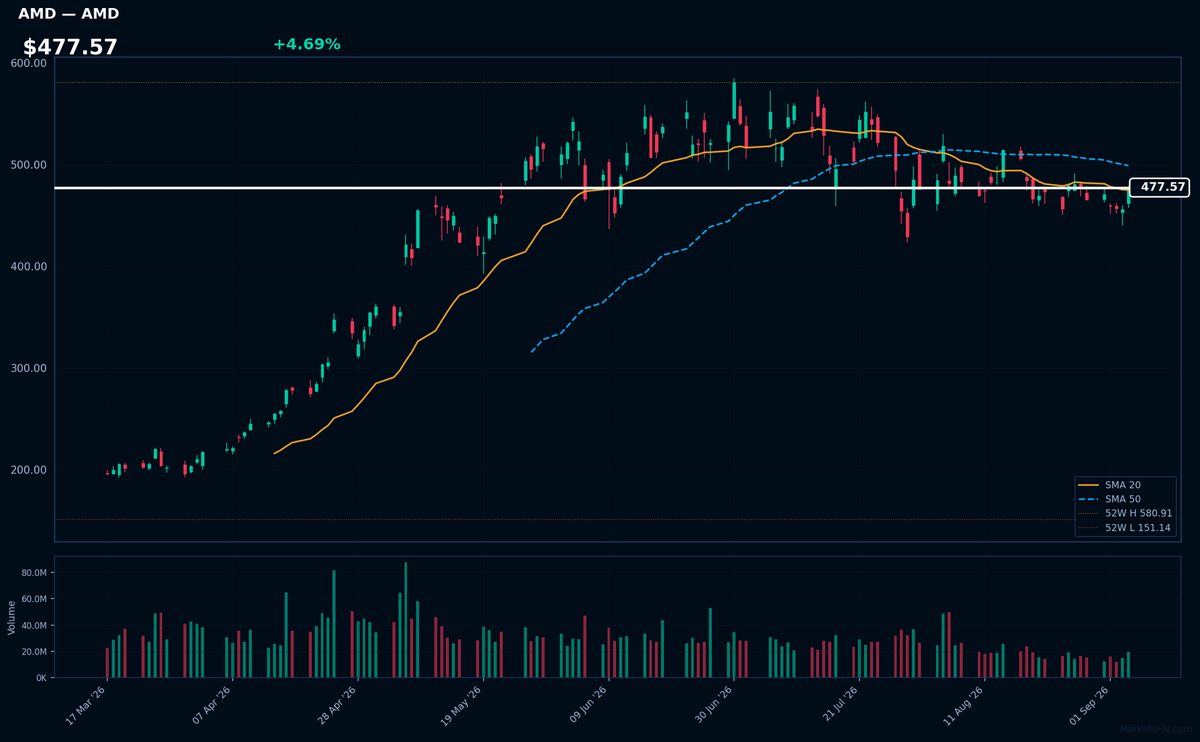This screenshot has height=742, width=1200.
Task: Click the 20.0M volume axis label
Action: 34,652
